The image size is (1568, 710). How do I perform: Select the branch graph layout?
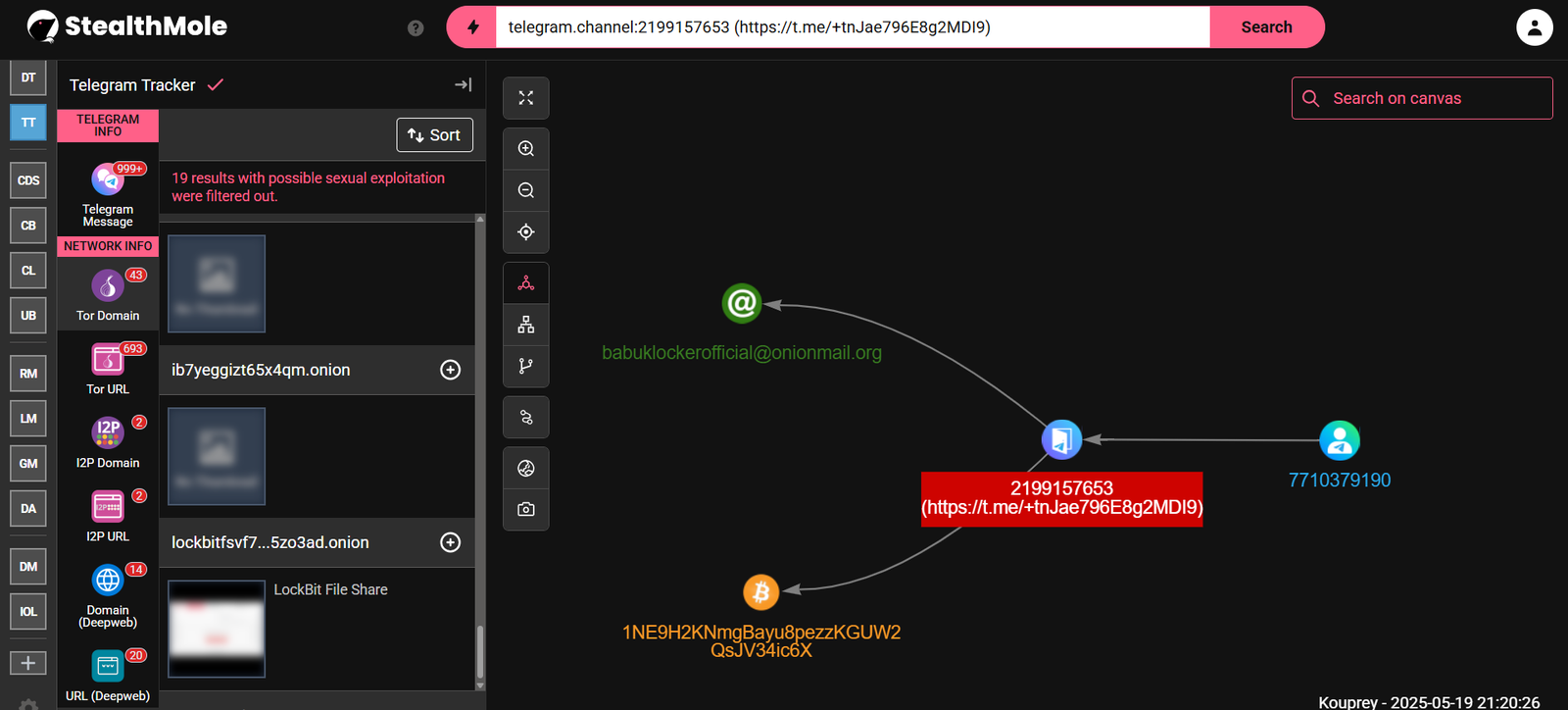526,366
